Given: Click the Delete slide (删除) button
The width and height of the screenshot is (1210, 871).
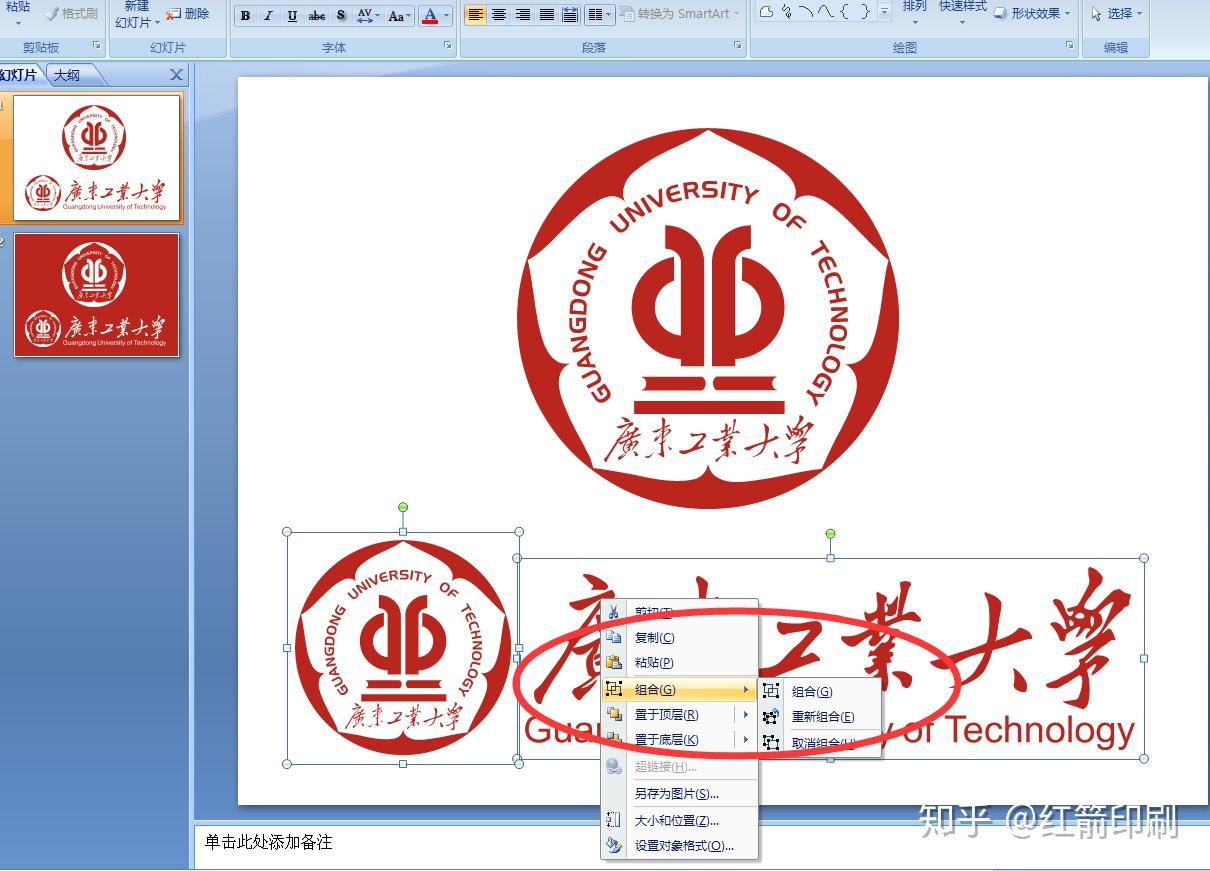Looking at the screenshot, I should click(187, 13).
